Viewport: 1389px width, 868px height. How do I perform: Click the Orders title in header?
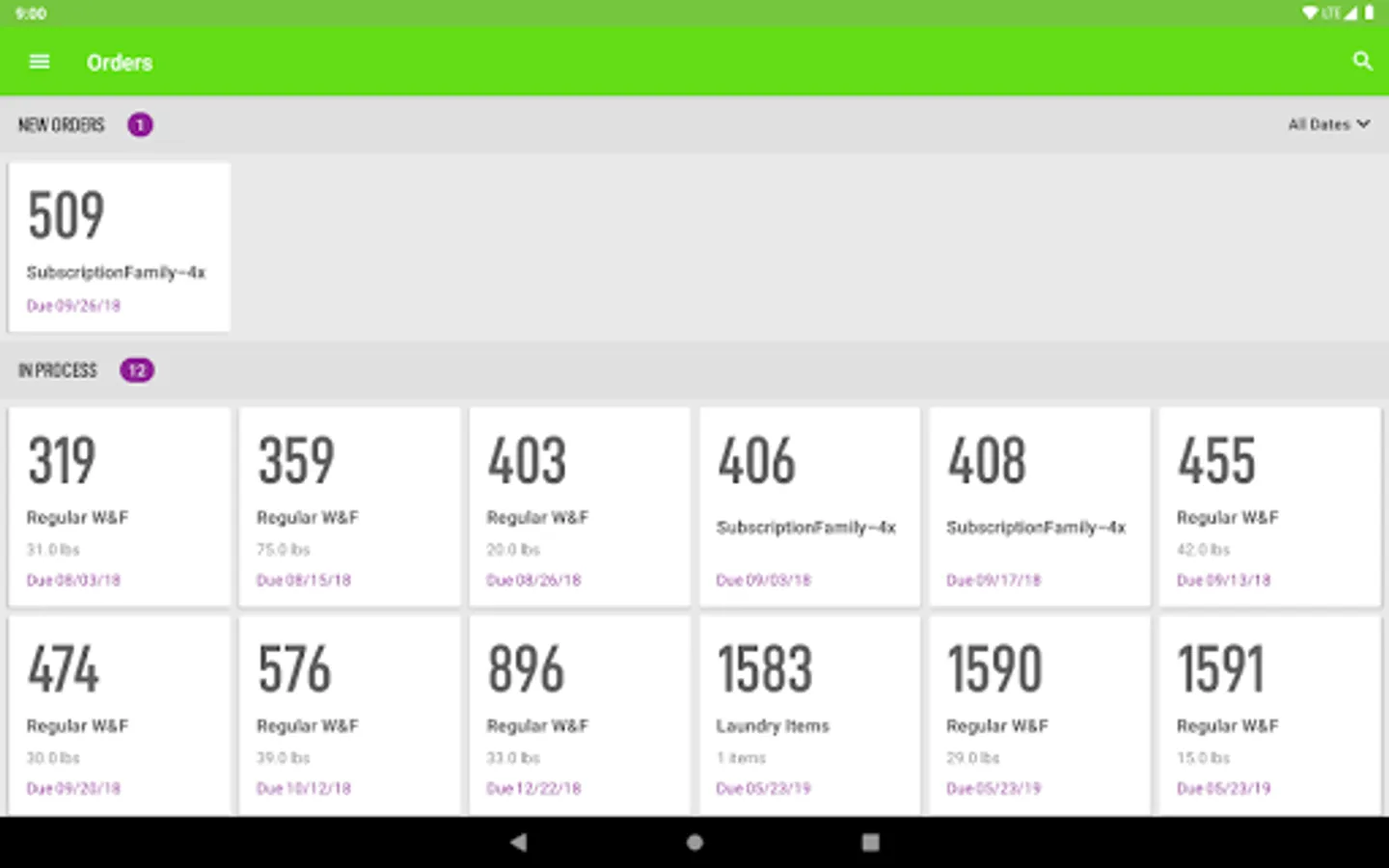click(120, 63)
